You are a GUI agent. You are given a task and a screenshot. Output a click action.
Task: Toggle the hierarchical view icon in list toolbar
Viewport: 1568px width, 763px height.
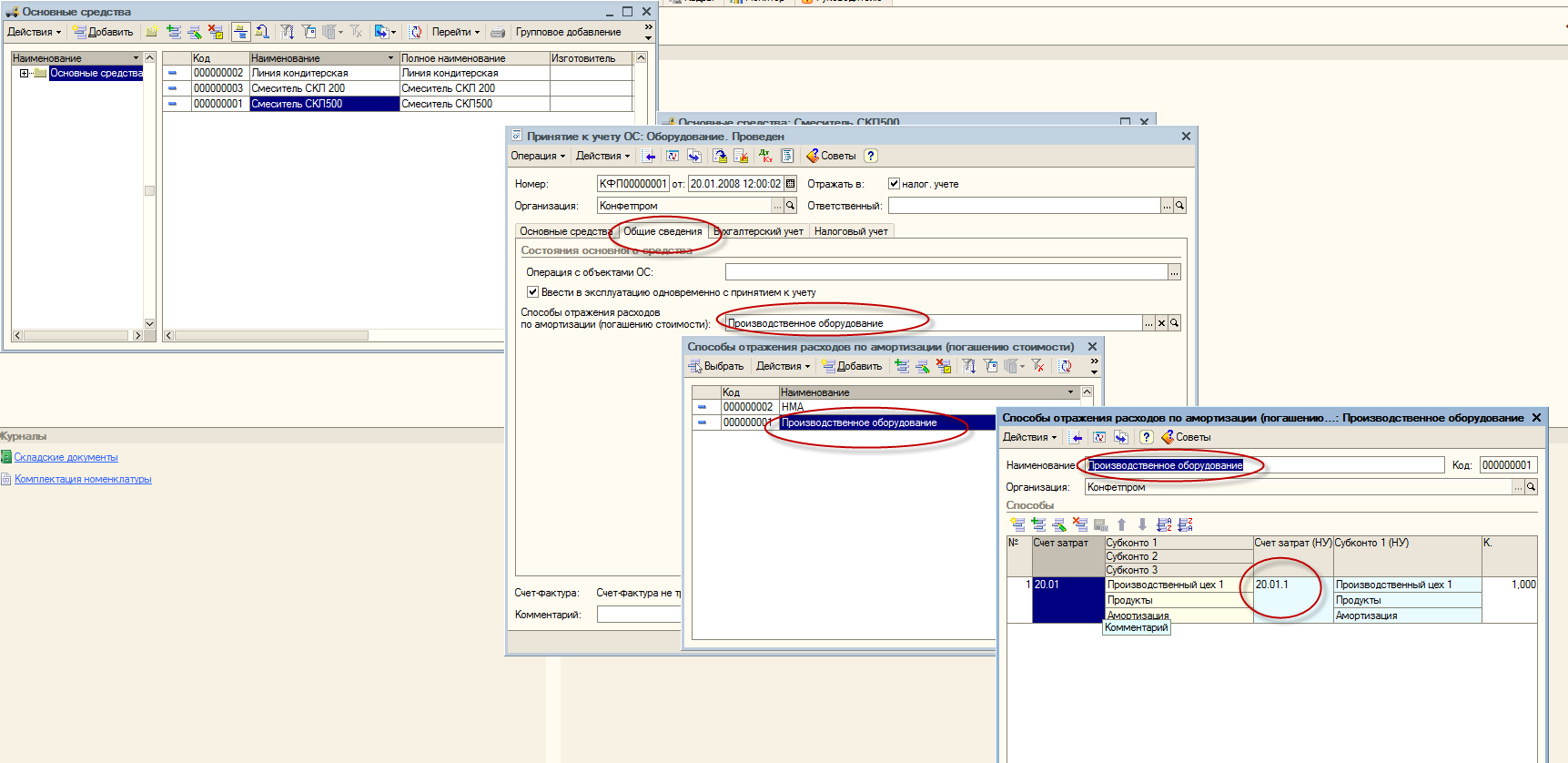(240, 32)
